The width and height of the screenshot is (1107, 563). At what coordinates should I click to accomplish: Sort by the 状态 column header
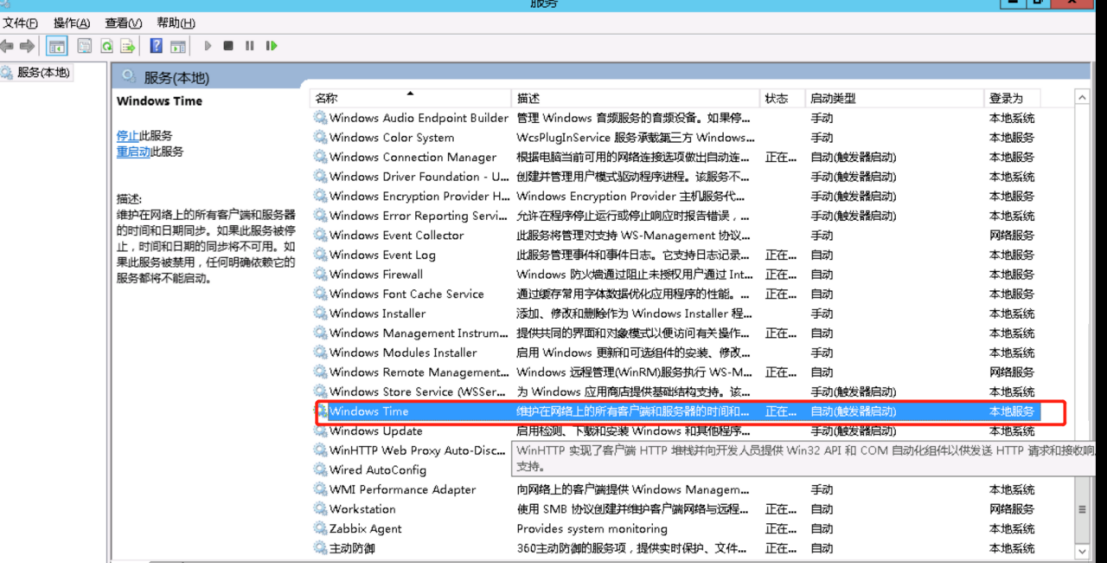pos(782,98)
